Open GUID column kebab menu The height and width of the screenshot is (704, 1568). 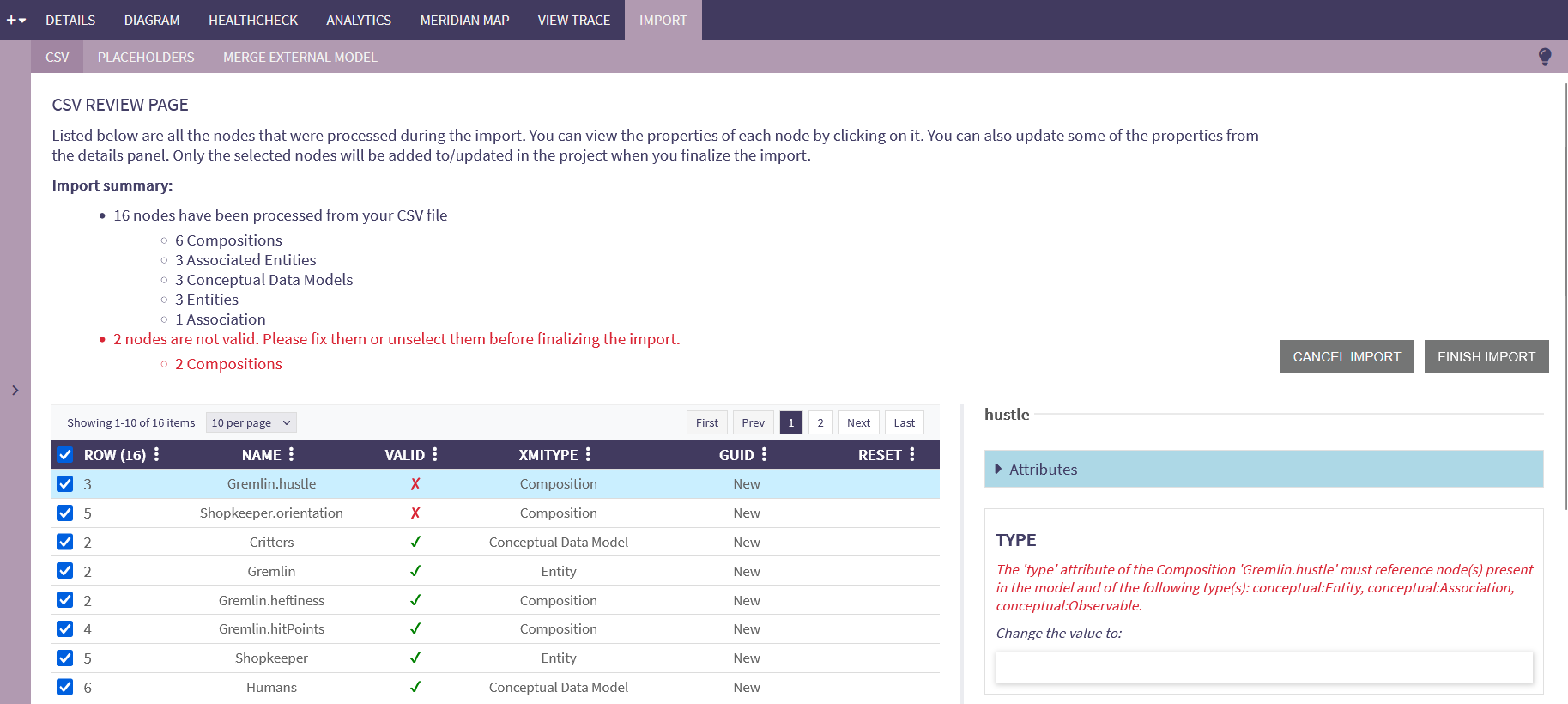pos(764,454)
